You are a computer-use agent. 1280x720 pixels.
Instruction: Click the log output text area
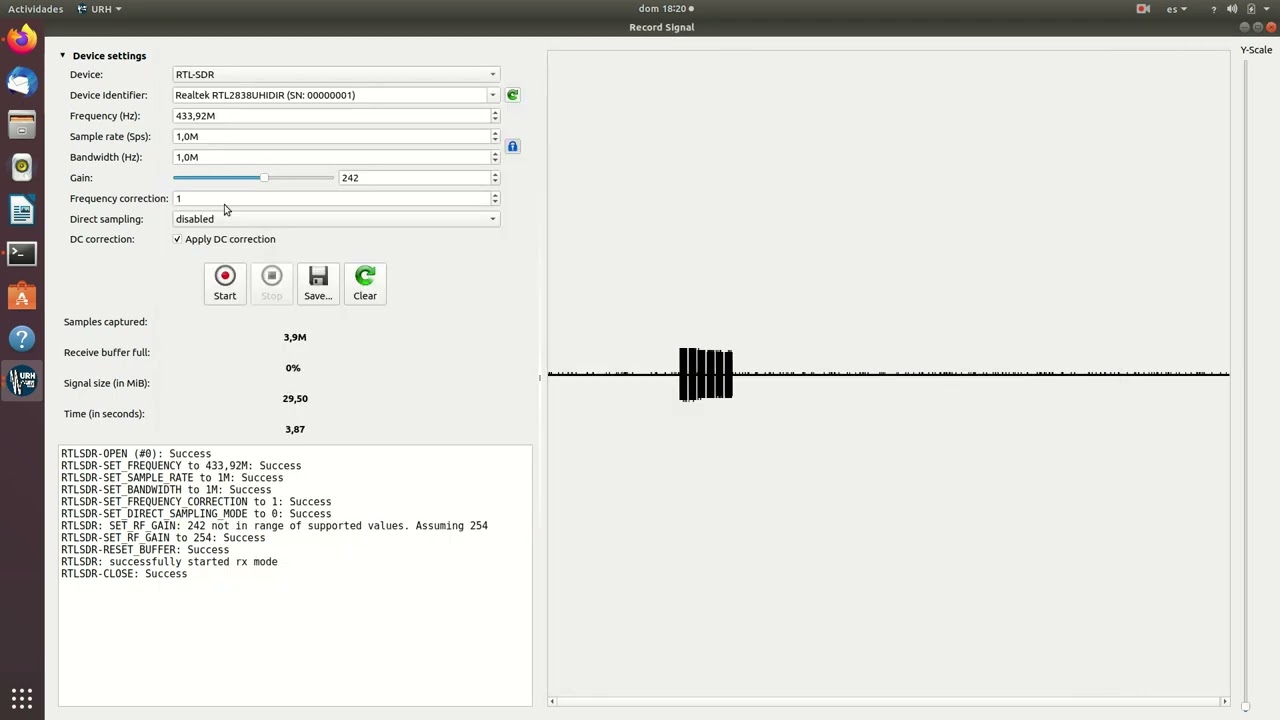point(295,575)
